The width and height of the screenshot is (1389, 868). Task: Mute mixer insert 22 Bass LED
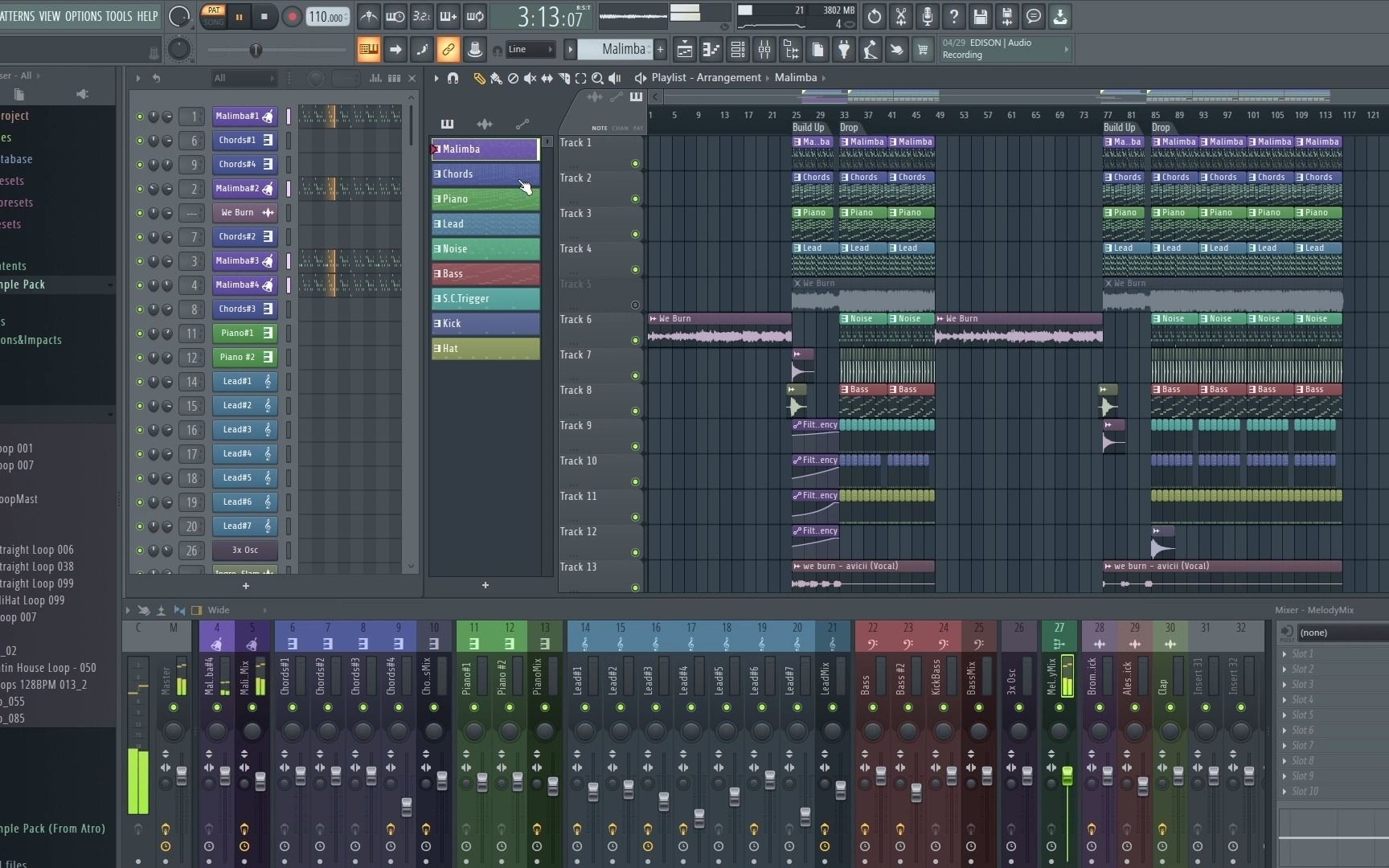point(873,707)
